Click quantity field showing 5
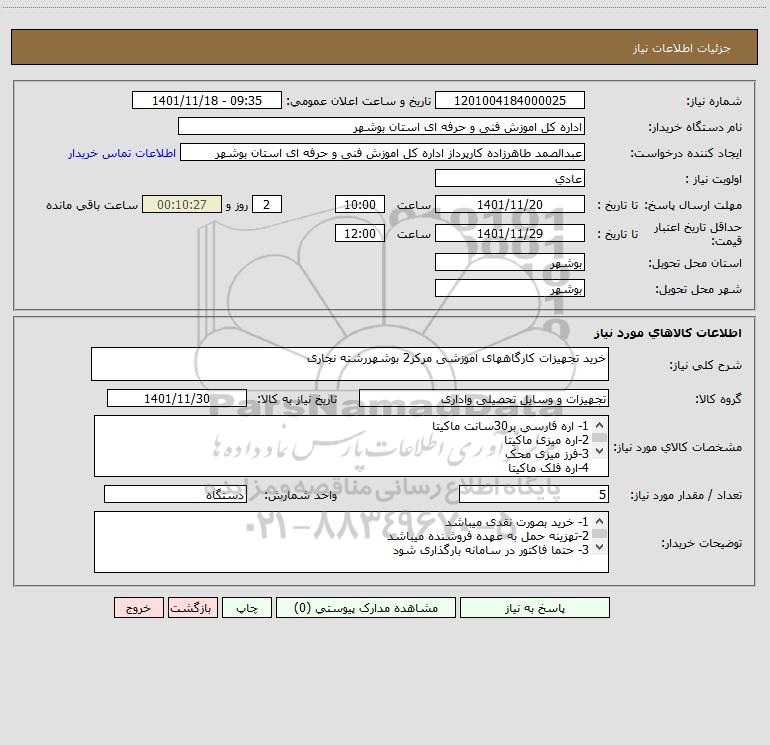 click(534, 494)
